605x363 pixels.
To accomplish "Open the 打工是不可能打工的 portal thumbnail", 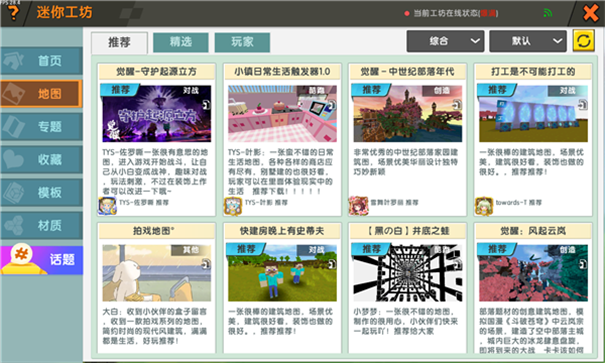I will click(x=534, y=114).
